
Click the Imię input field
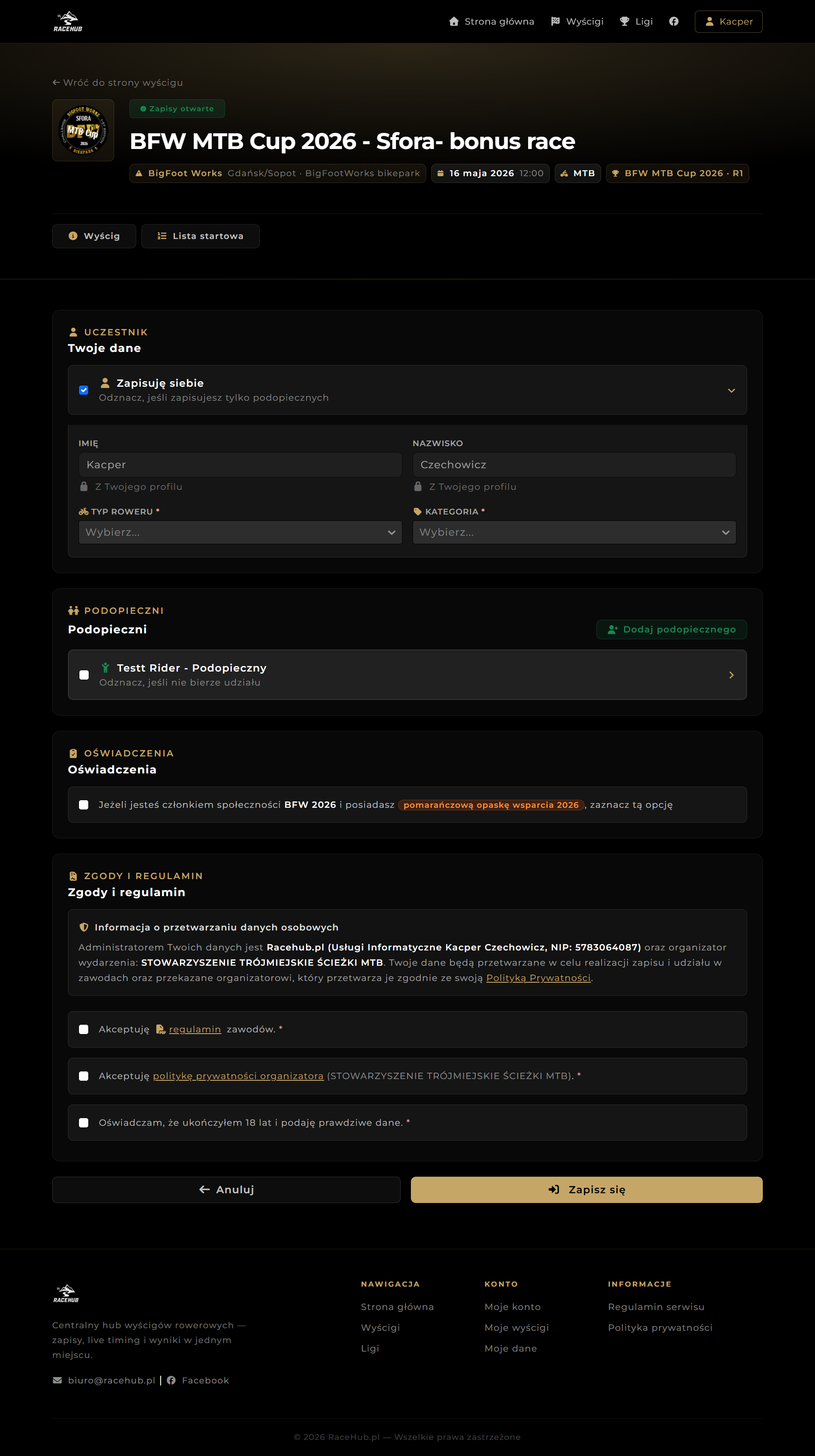[x=240, y=465]
